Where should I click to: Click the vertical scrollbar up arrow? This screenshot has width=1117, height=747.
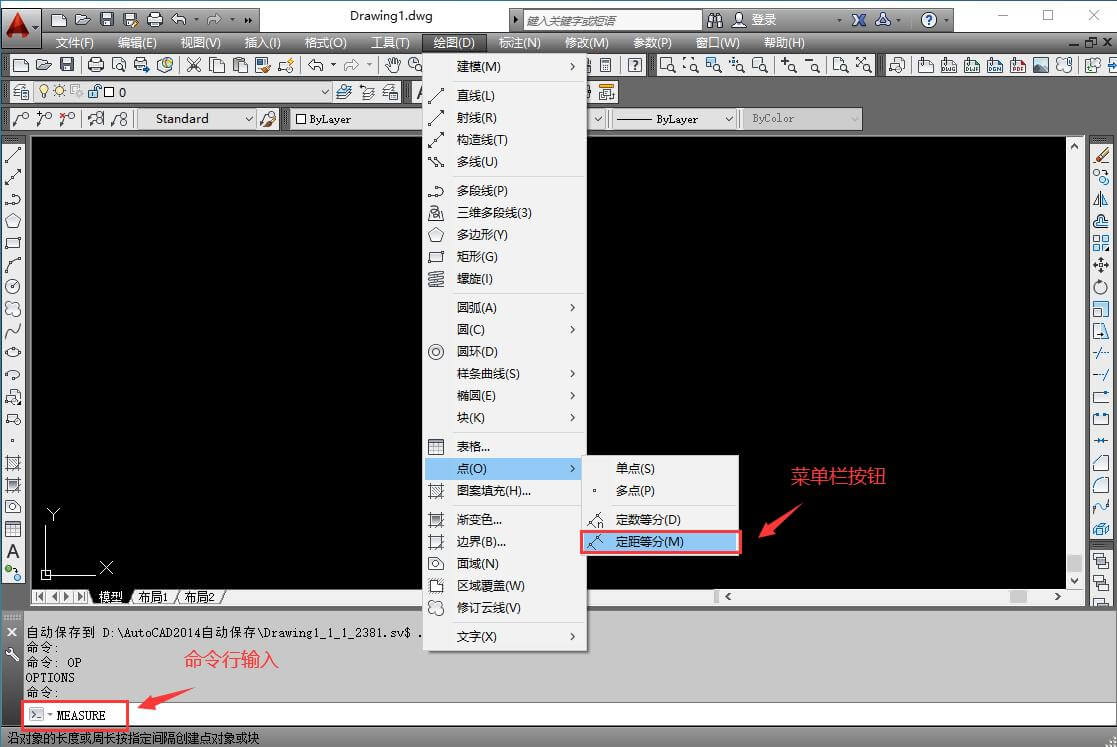tap(1074, 145)
